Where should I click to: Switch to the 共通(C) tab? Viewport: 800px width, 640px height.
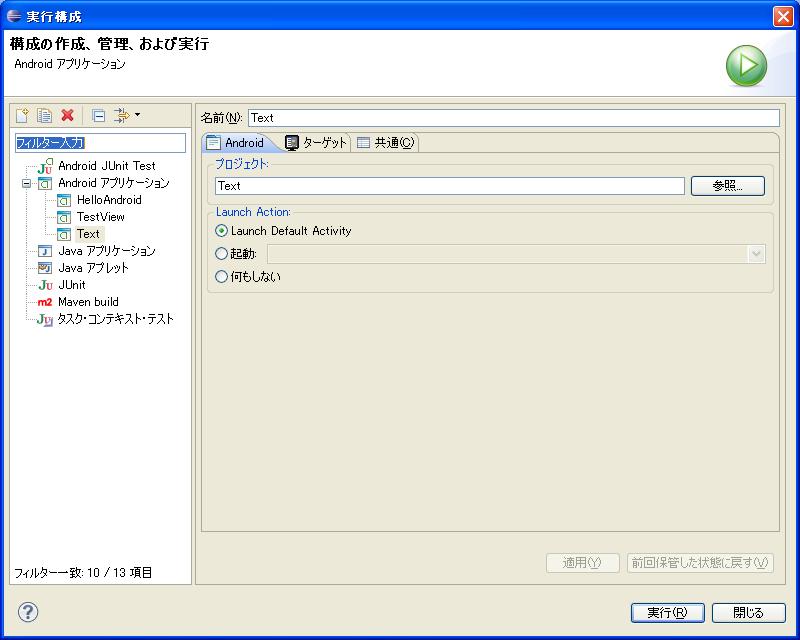tap(386, 143)
